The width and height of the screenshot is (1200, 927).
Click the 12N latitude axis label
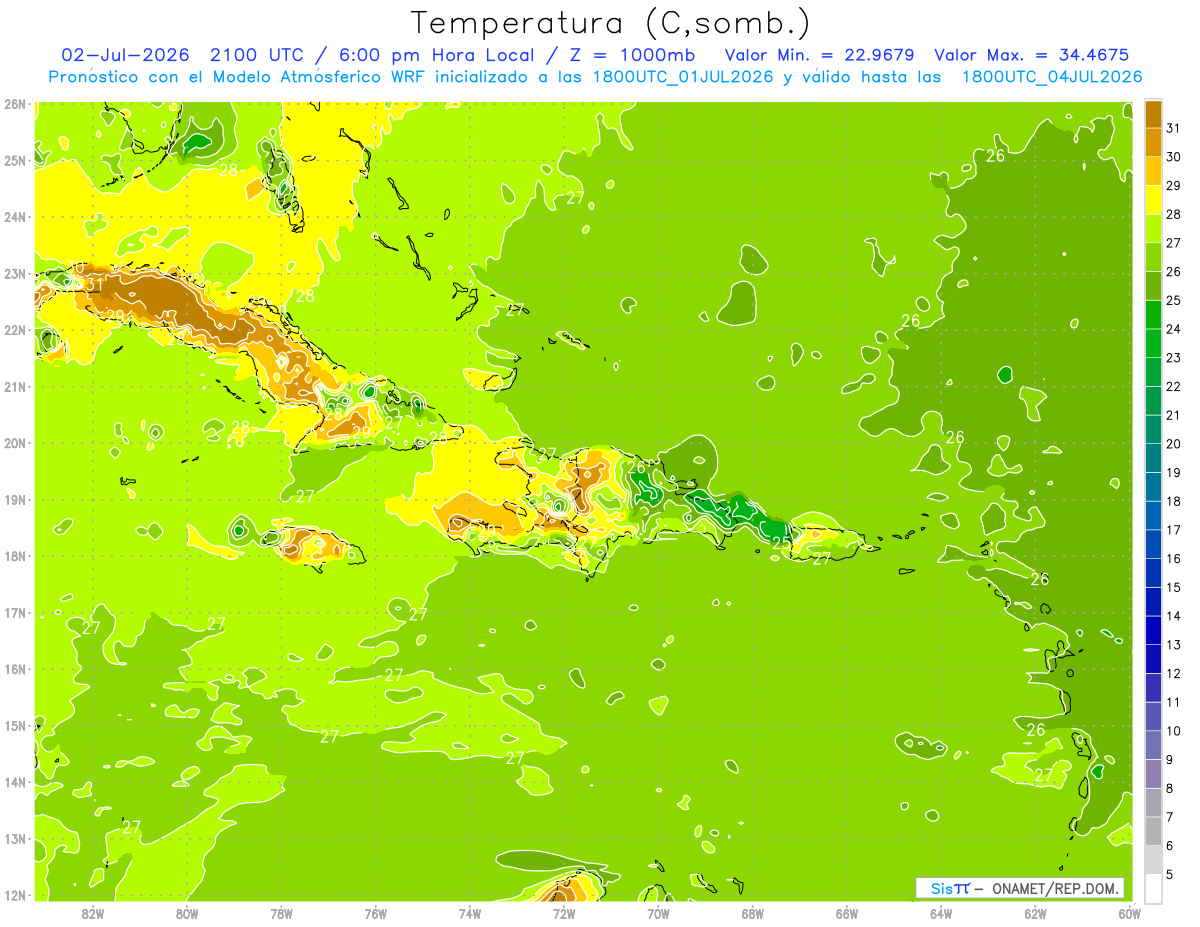14,895
